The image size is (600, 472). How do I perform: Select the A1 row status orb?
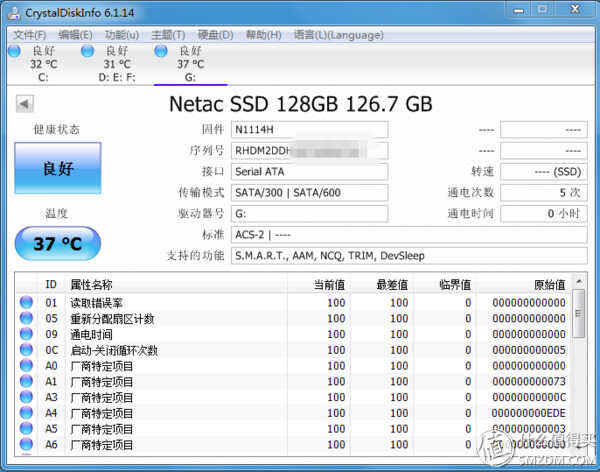26,381
